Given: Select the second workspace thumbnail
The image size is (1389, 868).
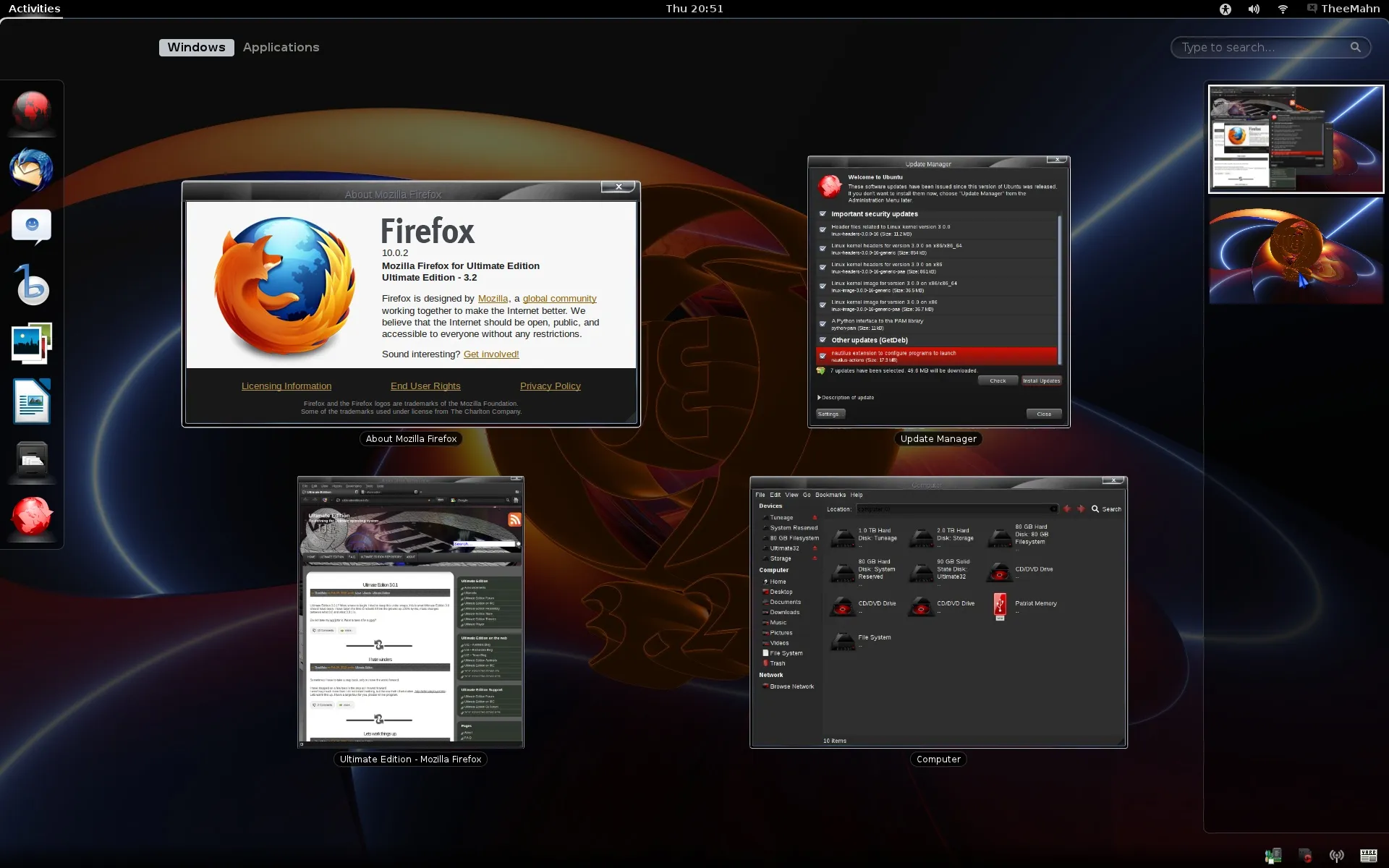Looking at the screenshot, I should click(1296, 251).
